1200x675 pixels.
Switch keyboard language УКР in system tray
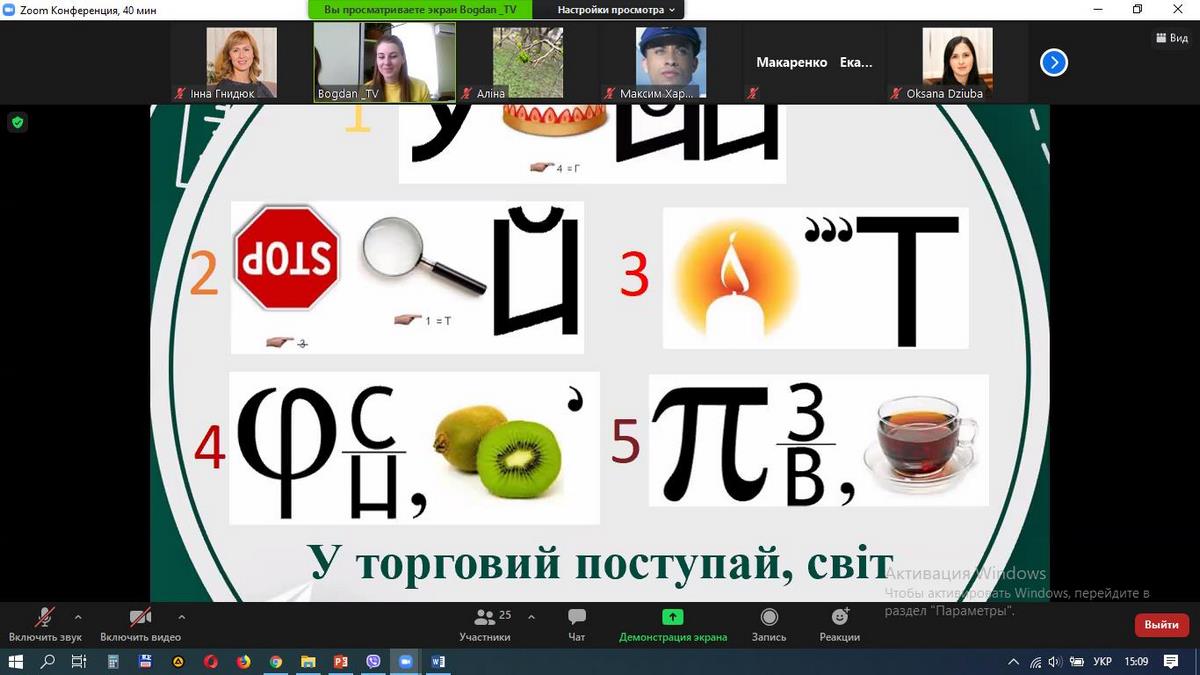point(1103,662)
